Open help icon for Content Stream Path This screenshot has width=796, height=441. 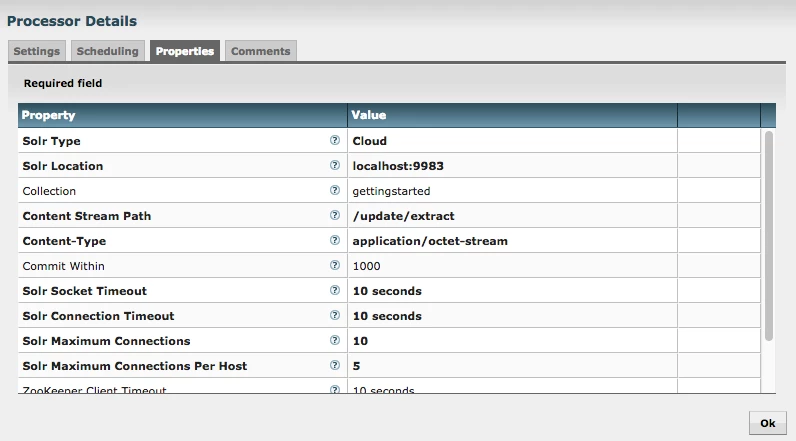tap(335, 215)
